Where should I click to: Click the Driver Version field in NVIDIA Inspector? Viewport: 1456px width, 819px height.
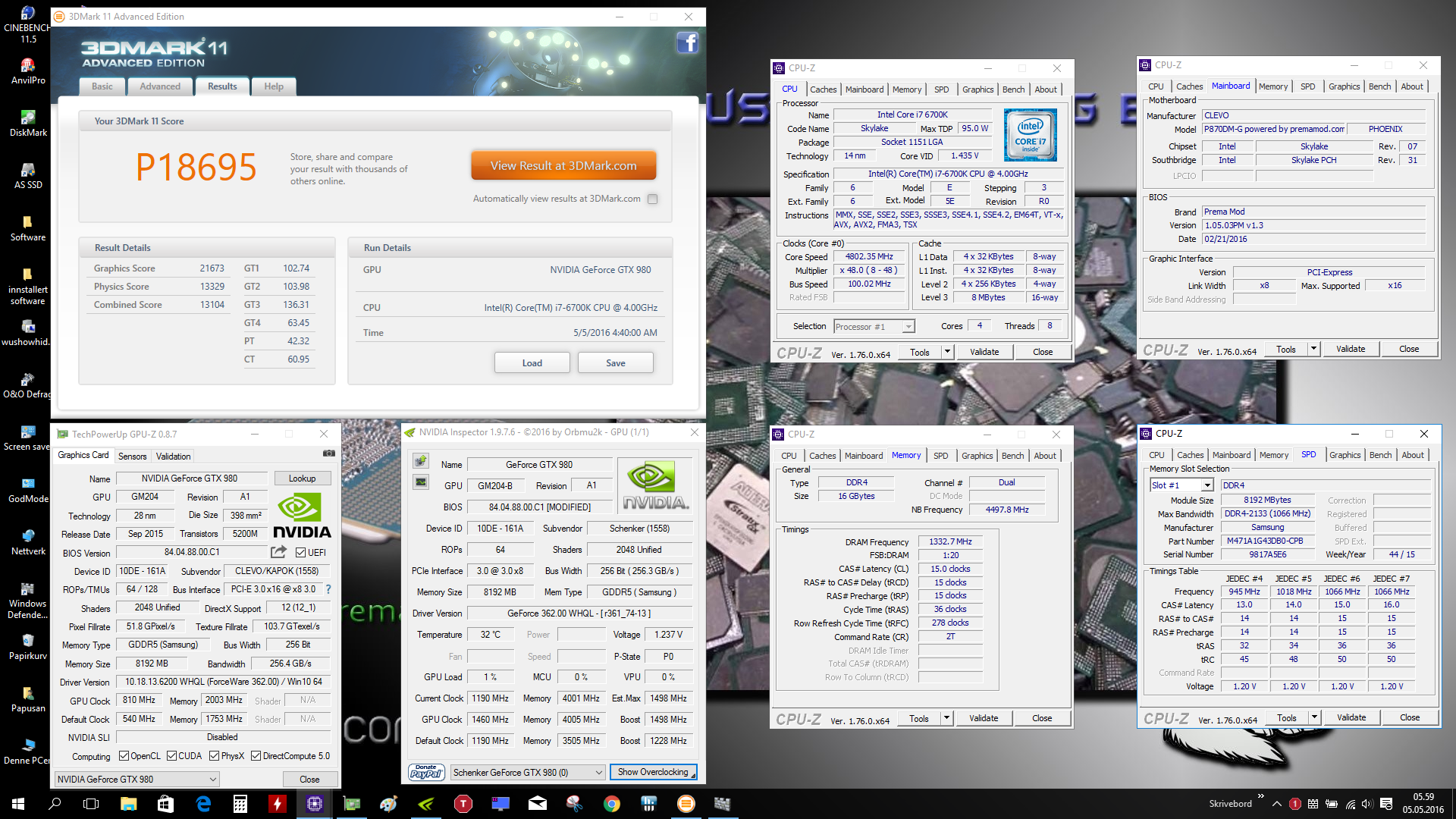pyautogui.click(x=579, y=613)
